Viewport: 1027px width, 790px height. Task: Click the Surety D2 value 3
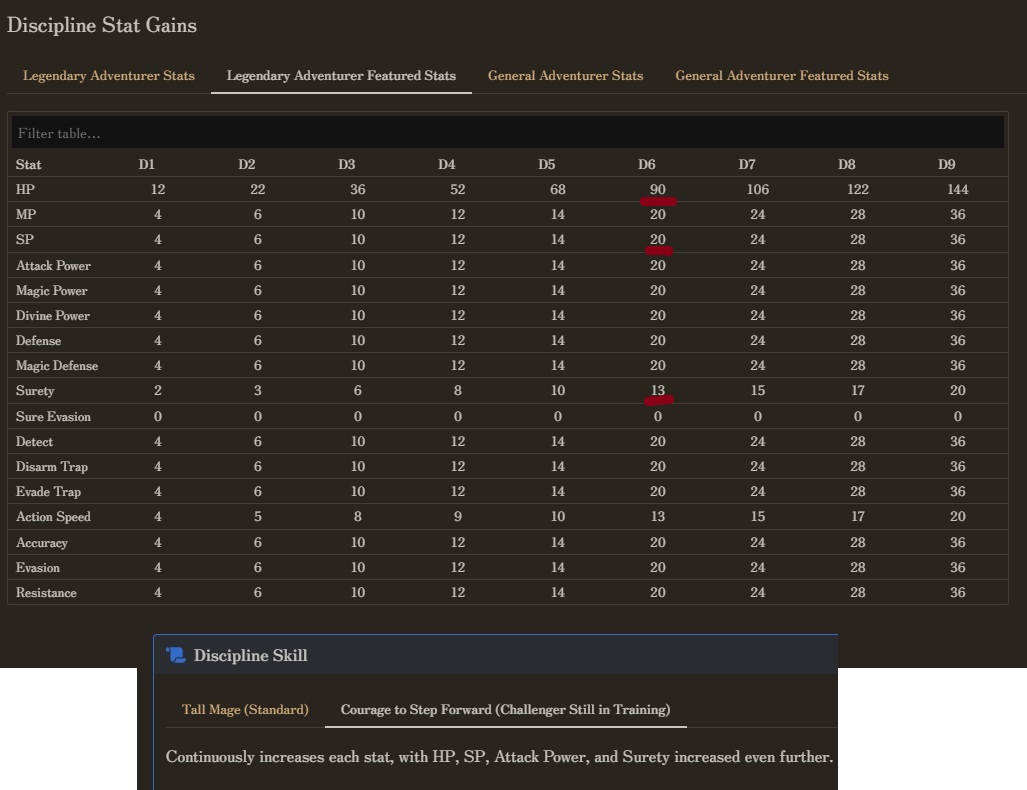257,390
